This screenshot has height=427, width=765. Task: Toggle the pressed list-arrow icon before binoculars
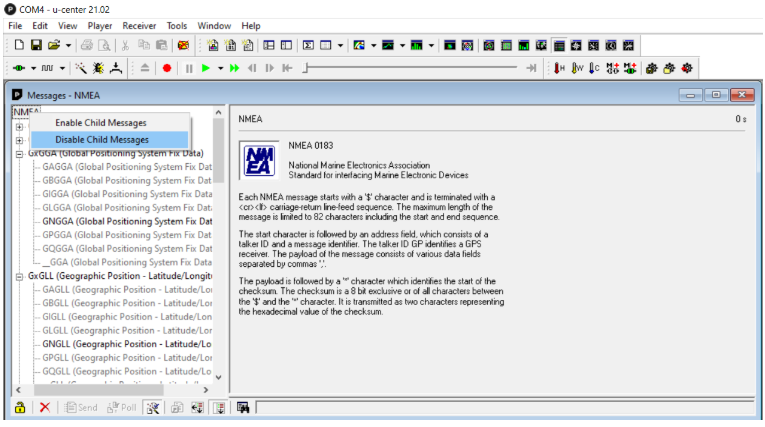tap(219, 407)
